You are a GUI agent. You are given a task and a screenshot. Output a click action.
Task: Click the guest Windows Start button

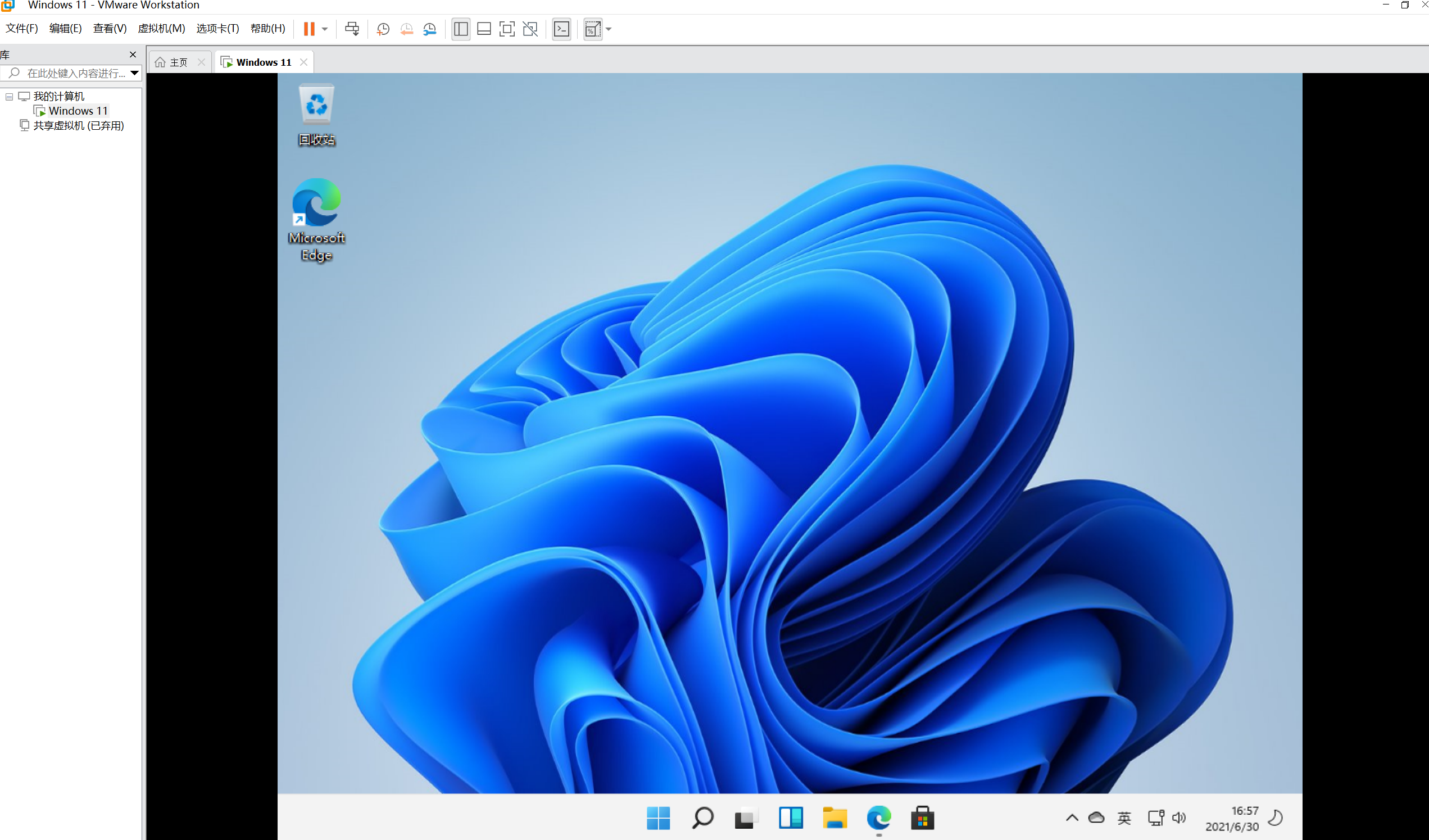coord(658,818)
